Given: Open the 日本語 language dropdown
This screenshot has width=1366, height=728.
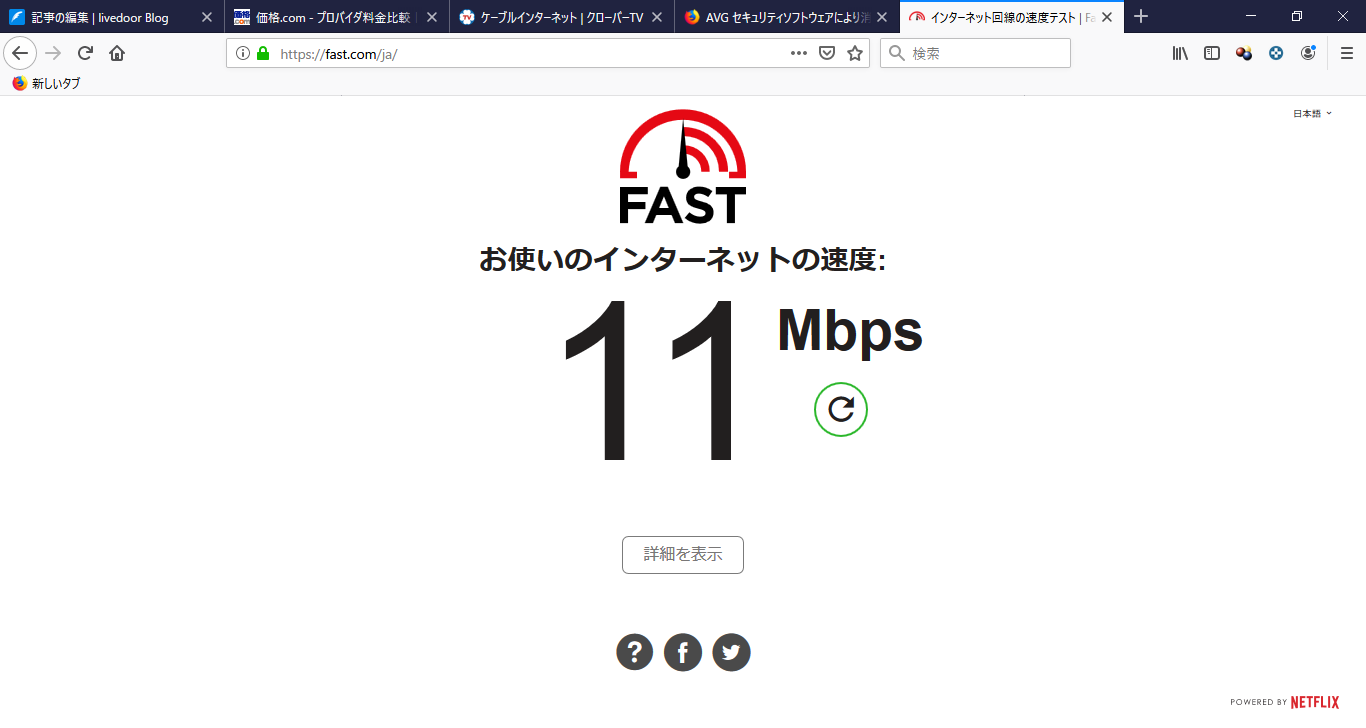Looking at the screenshot, I should [x=1312, y=114].
